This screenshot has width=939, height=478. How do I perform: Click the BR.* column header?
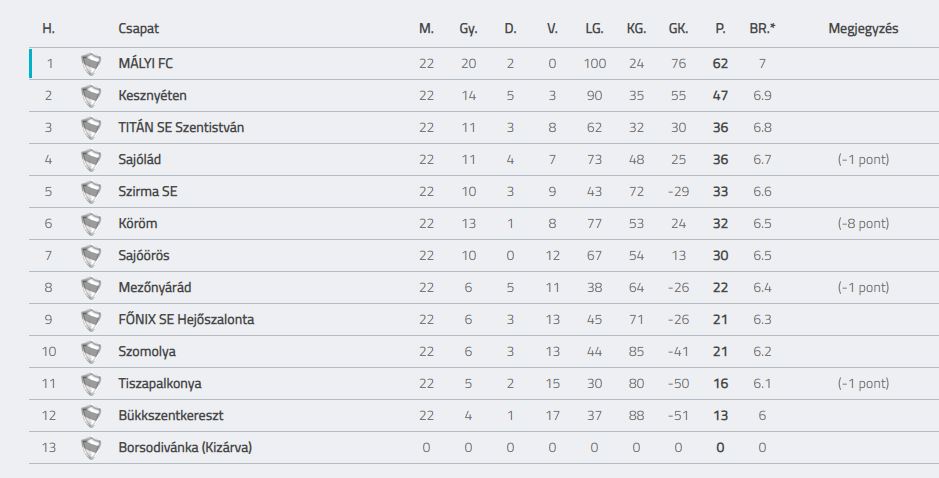[762, 28]
